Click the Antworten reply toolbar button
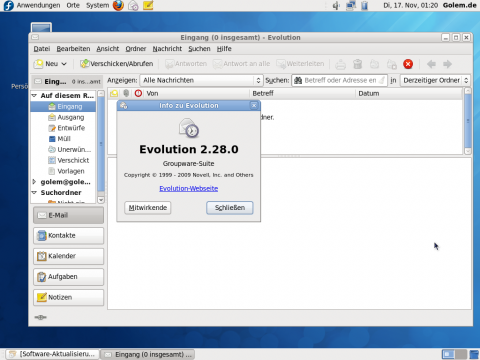Viewport: 480px width, 360px height. tap(186, 64)
